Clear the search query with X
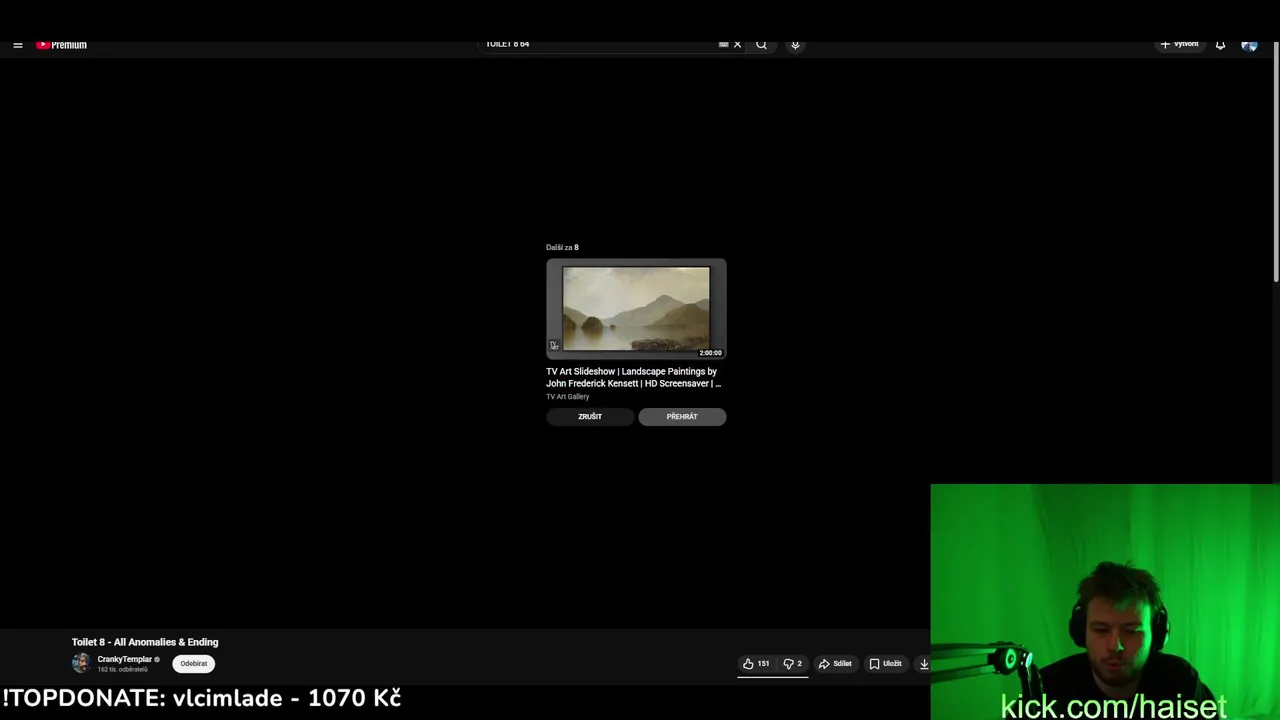This screenshot has width=1280, height=720. 738,44
